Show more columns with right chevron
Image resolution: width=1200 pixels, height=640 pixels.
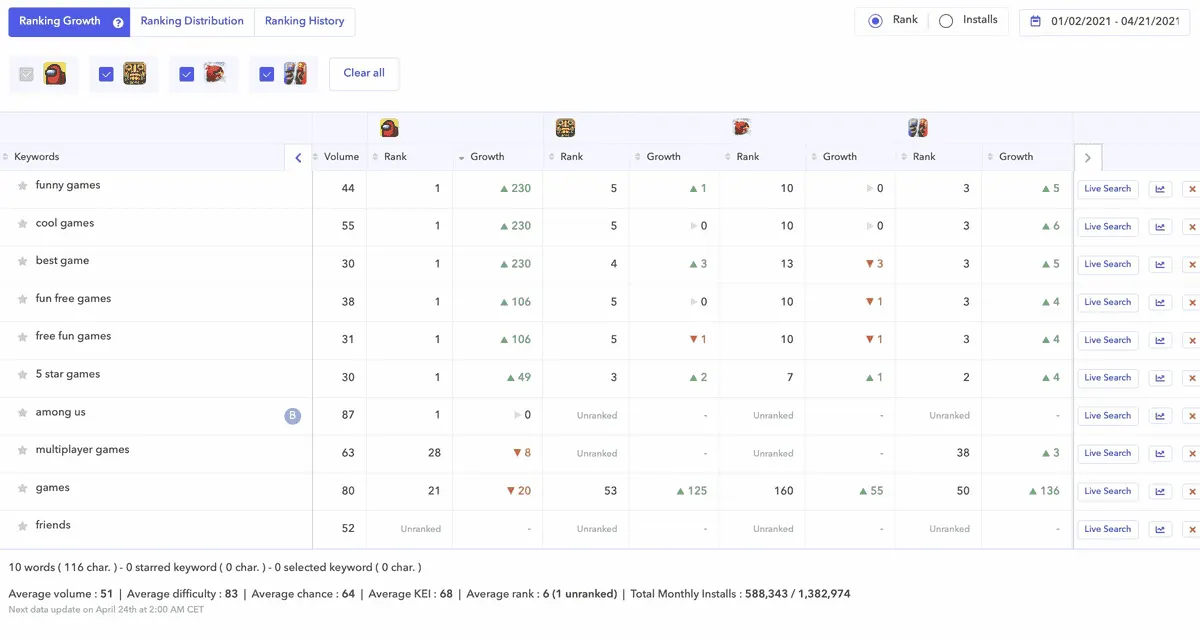click(1088, 158)
